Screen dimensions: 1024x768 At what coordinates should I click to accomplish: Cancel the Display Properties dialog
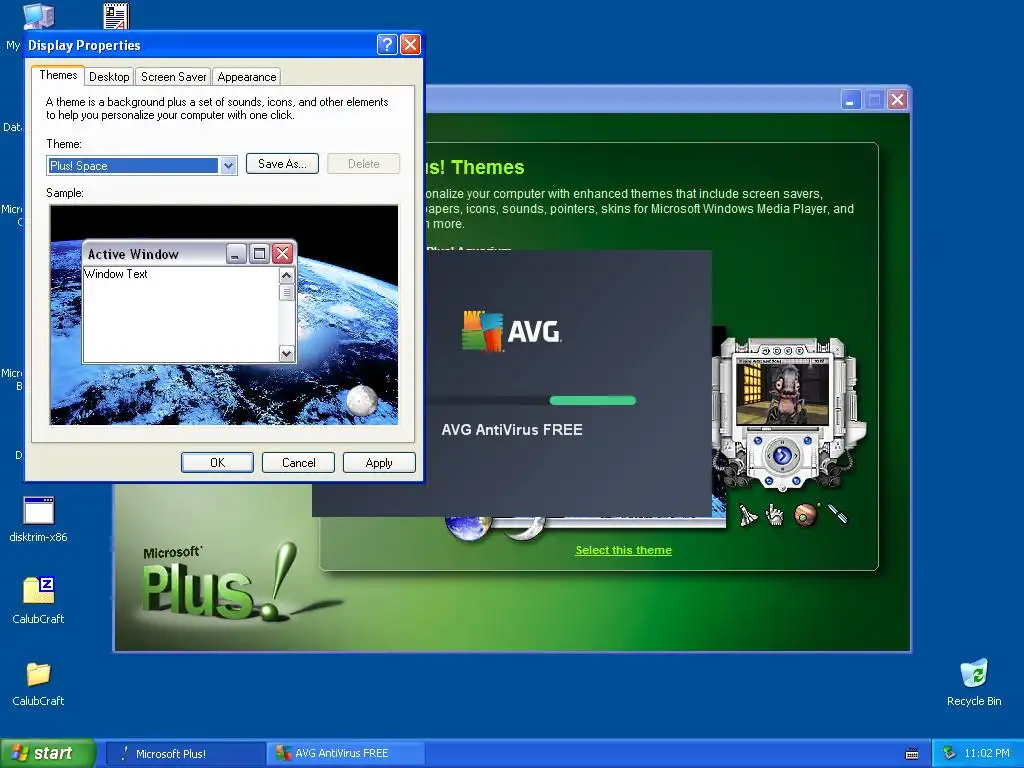click(298, 462)
